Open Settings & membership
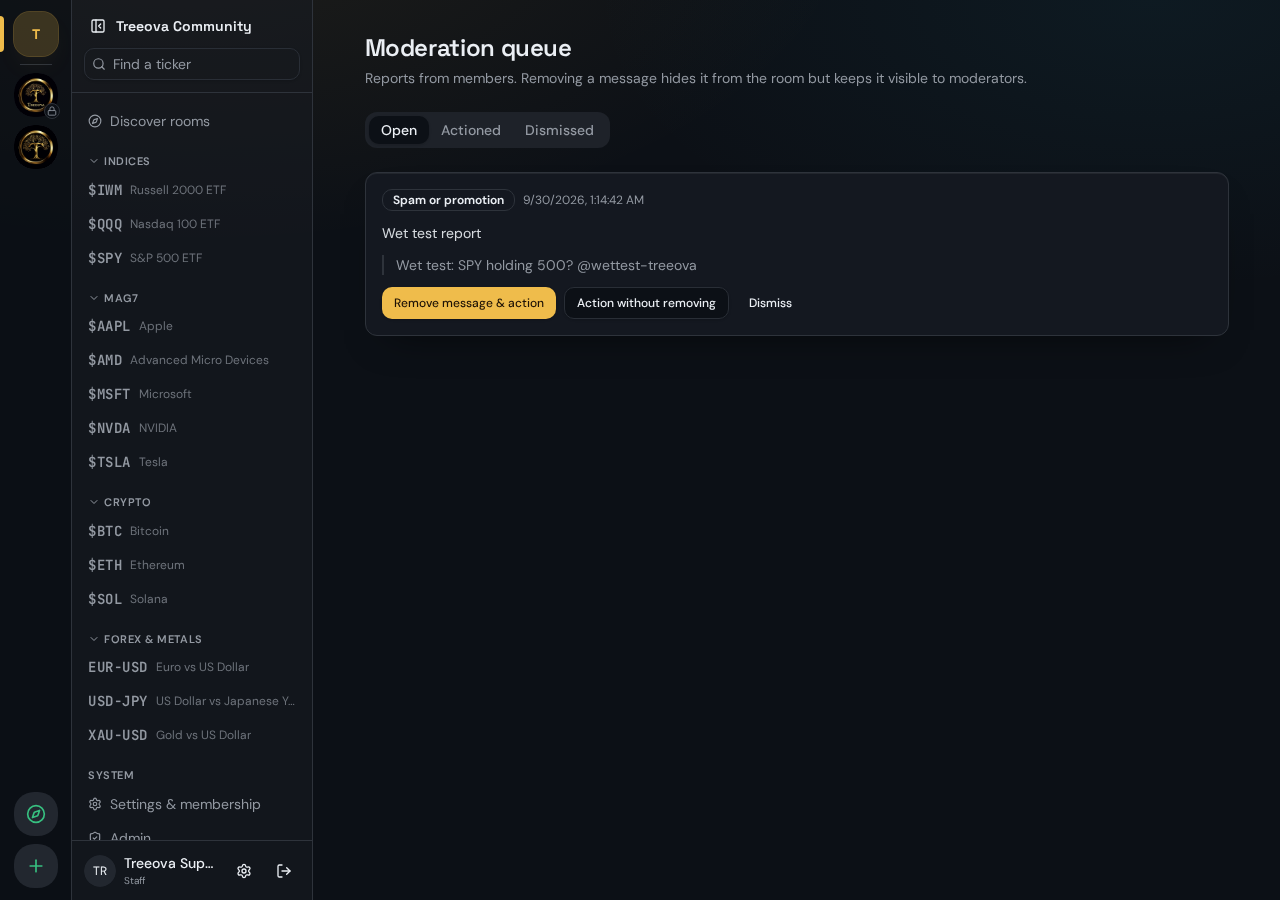The image size is (1280, 900). 192,804
